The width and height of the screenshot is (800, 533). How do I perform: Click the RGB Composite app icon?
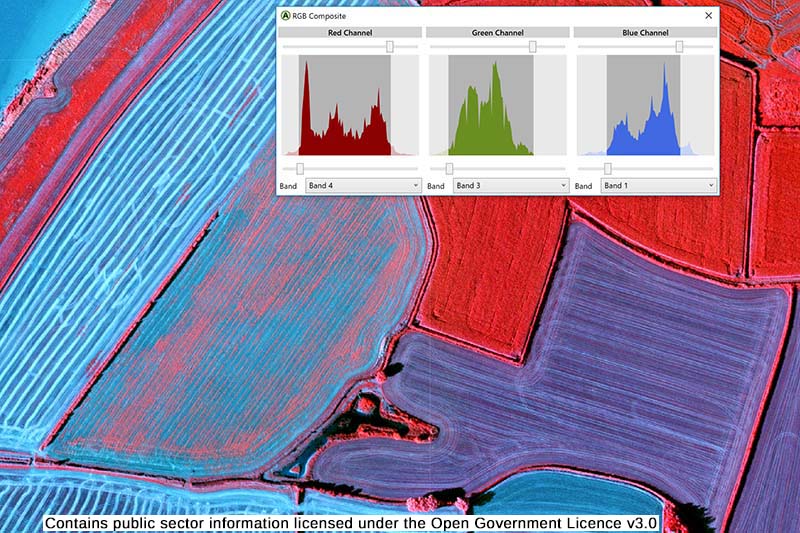[286, 16]
